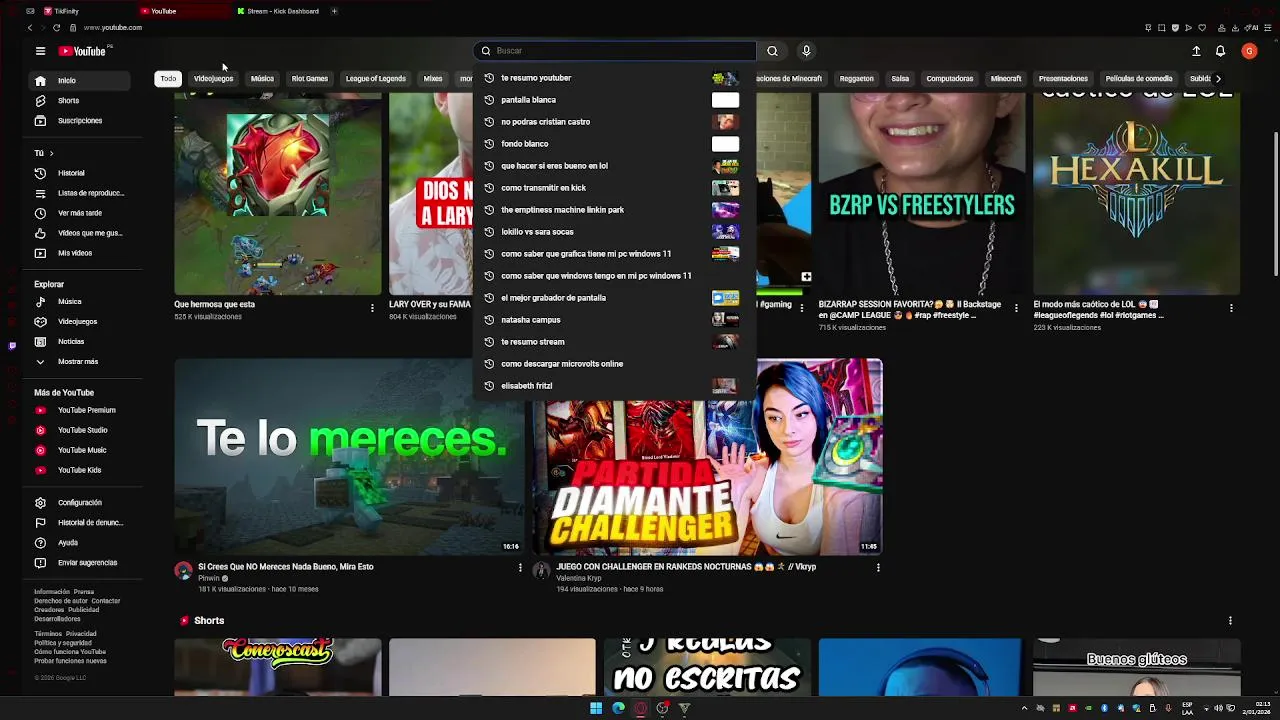Click the YouTube logo
Viewport: 1280px width, 720px height.
(84, 51)
